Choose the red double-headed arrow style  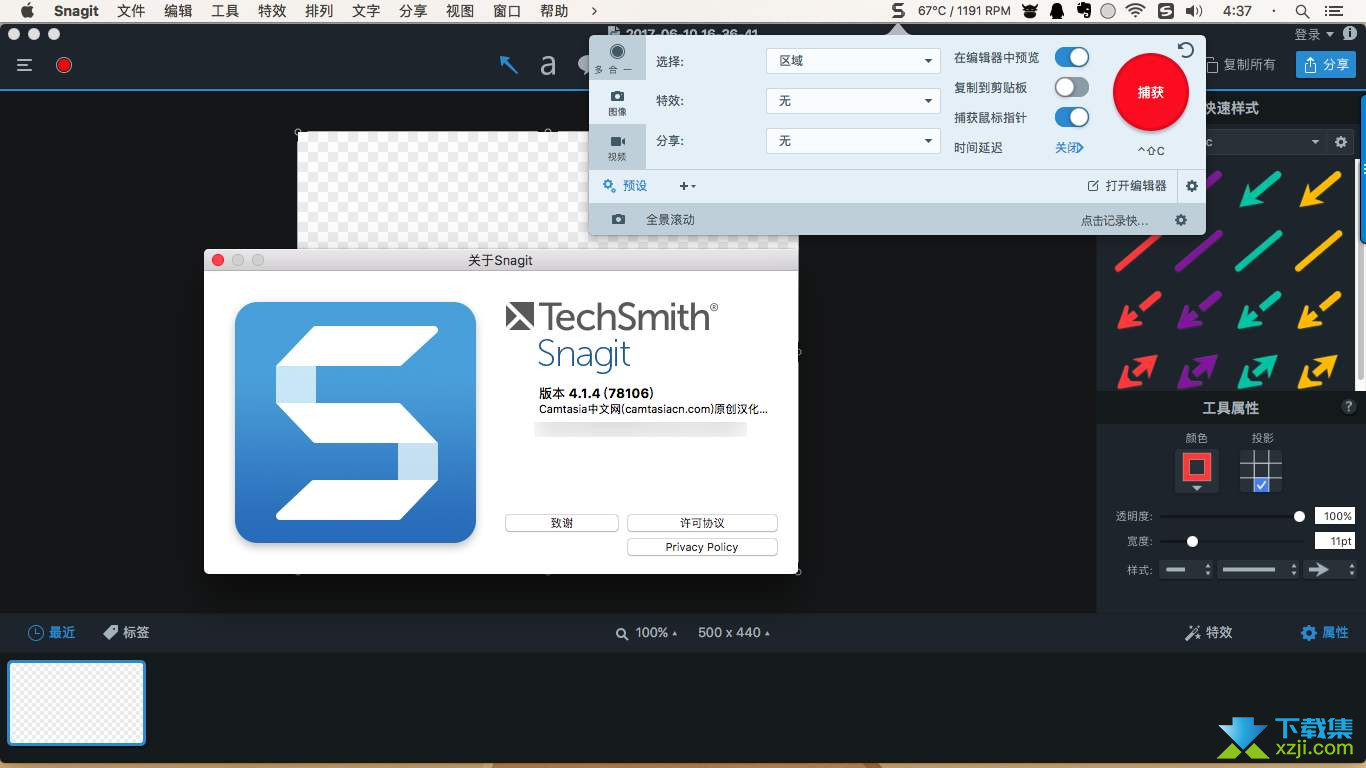pos(1138,371)
